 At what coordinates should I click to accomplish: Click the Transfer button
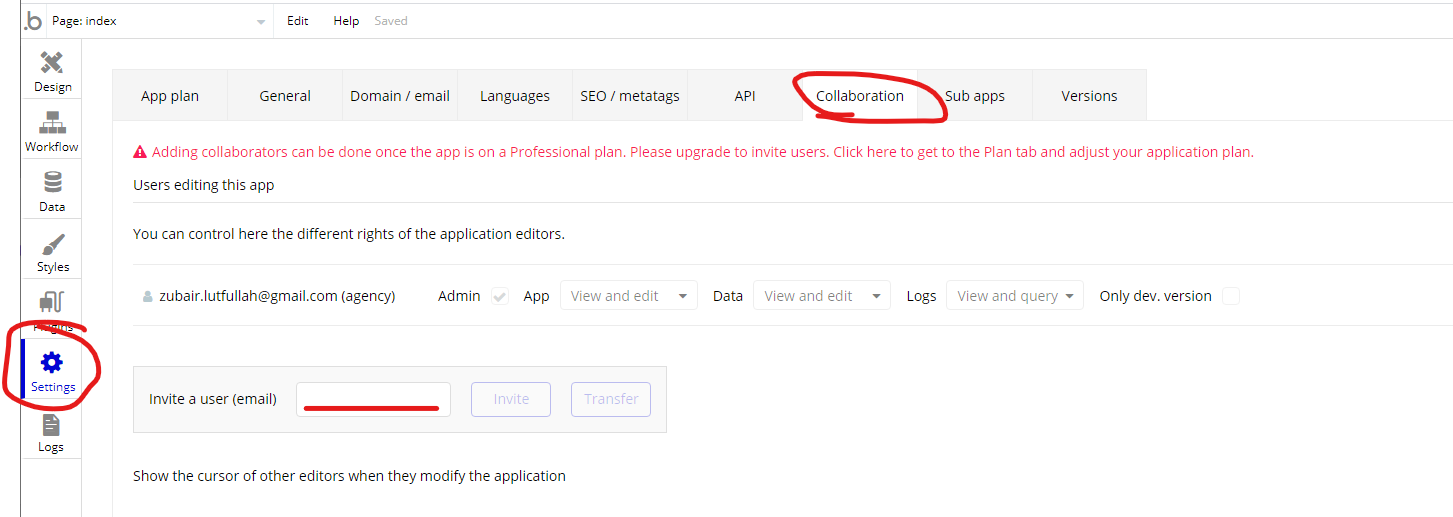pyautogui.click(x=611, y=399)
